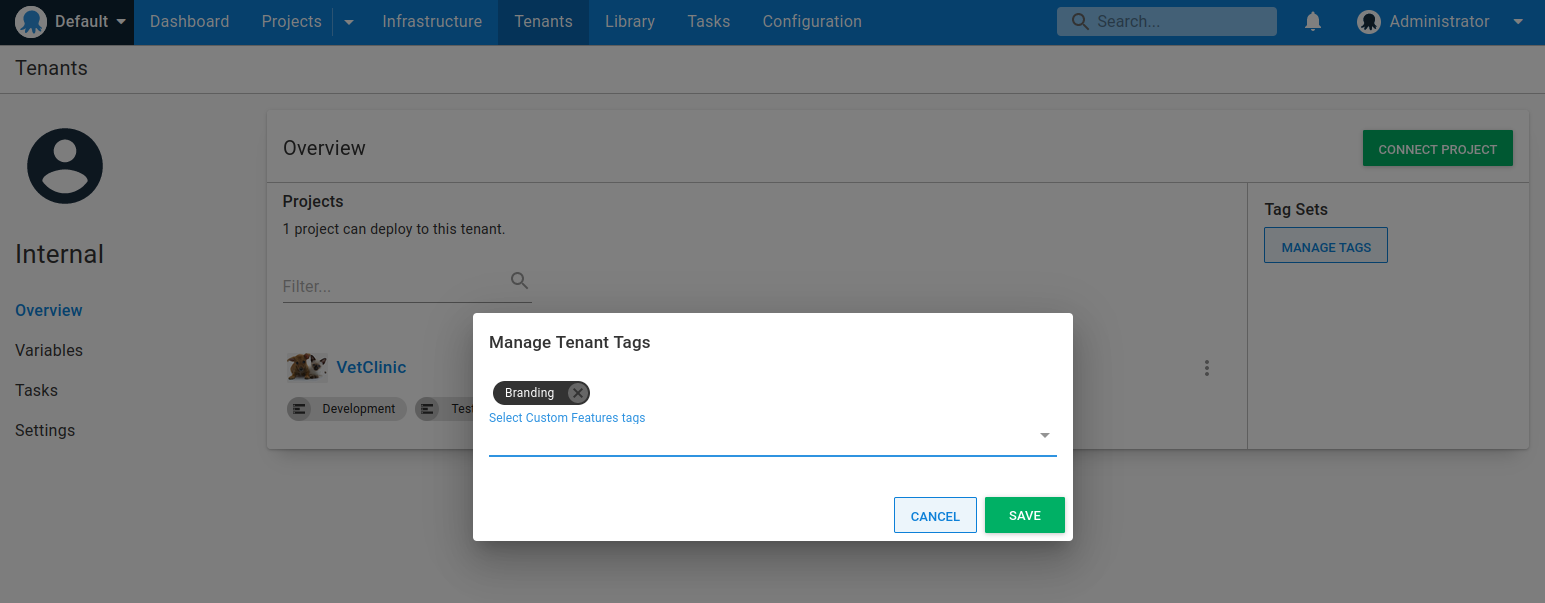Open the Library menu
Screen dimensions: 1545x603
click(629, 22)
